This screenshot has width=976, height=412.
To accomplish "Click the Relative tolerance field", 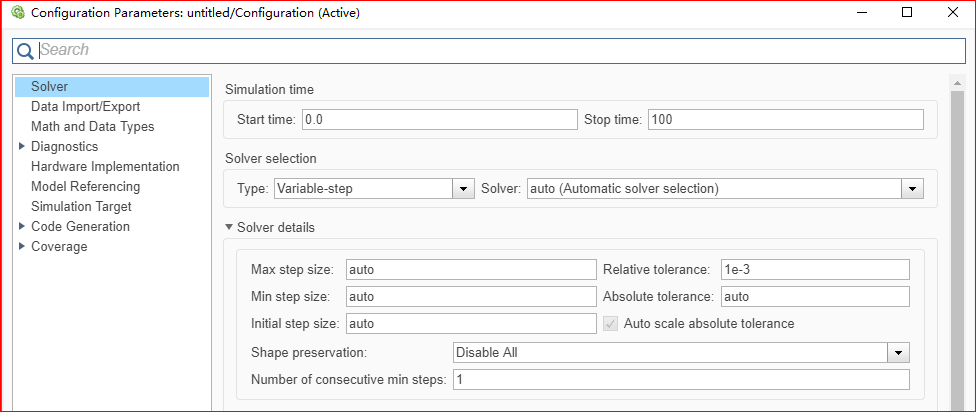I will point(813,269).
